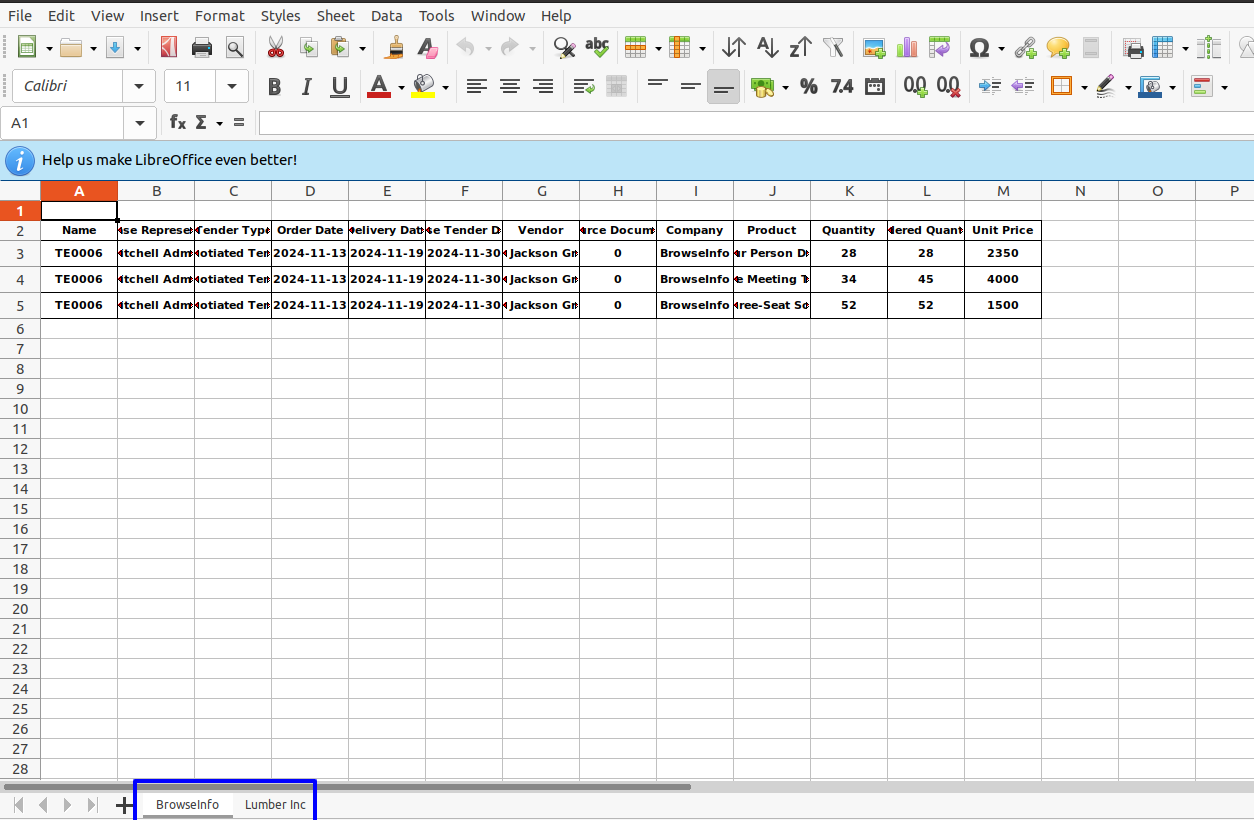Expand the Name Box dropdown arrow
The height and width of the screenshot is (820, 1254).
click(139, 123)
